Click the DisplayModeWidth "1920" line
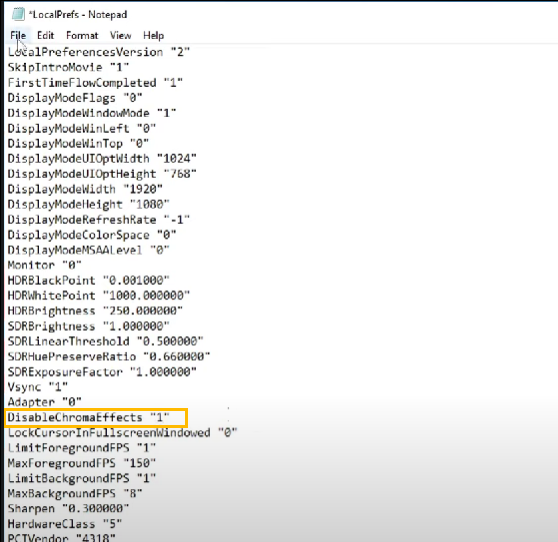The width and height of the screenshot is (558, 542). [85, 189]
